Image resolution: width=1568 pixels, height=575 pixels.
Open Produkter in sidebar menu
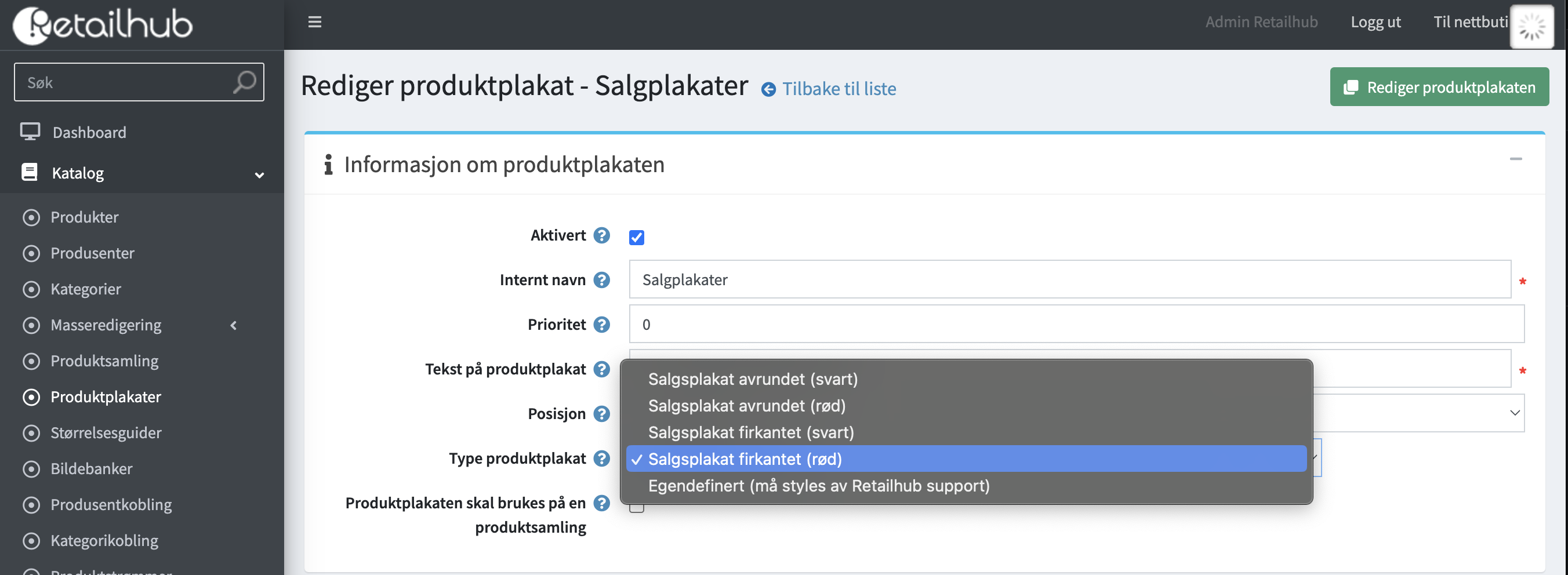click(84, 217)
